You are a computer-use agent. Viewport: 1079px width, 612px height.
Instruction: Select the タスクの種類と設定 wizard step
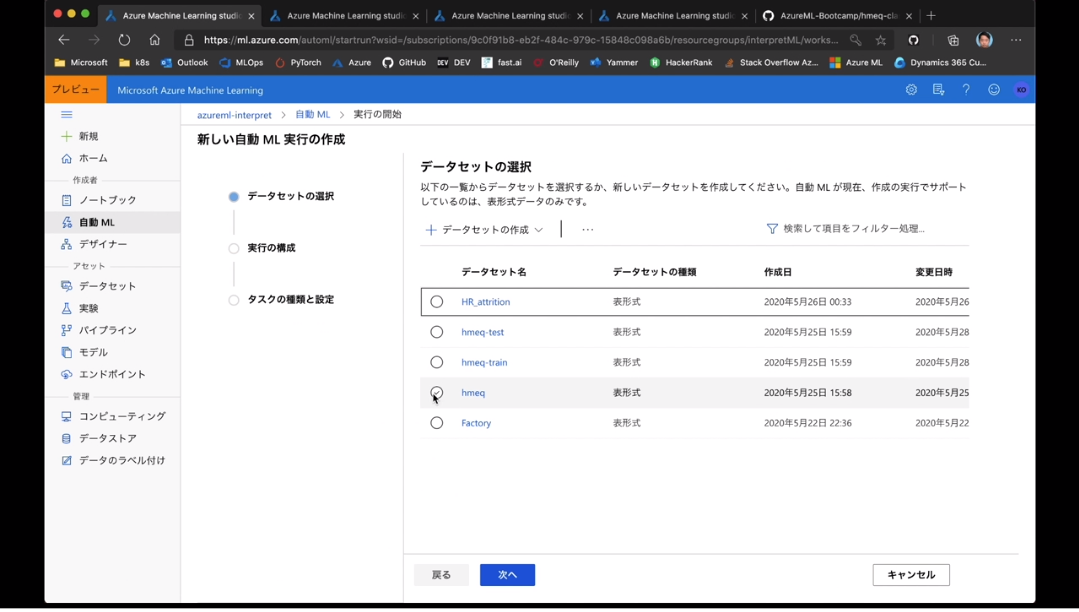coord(290,299)
